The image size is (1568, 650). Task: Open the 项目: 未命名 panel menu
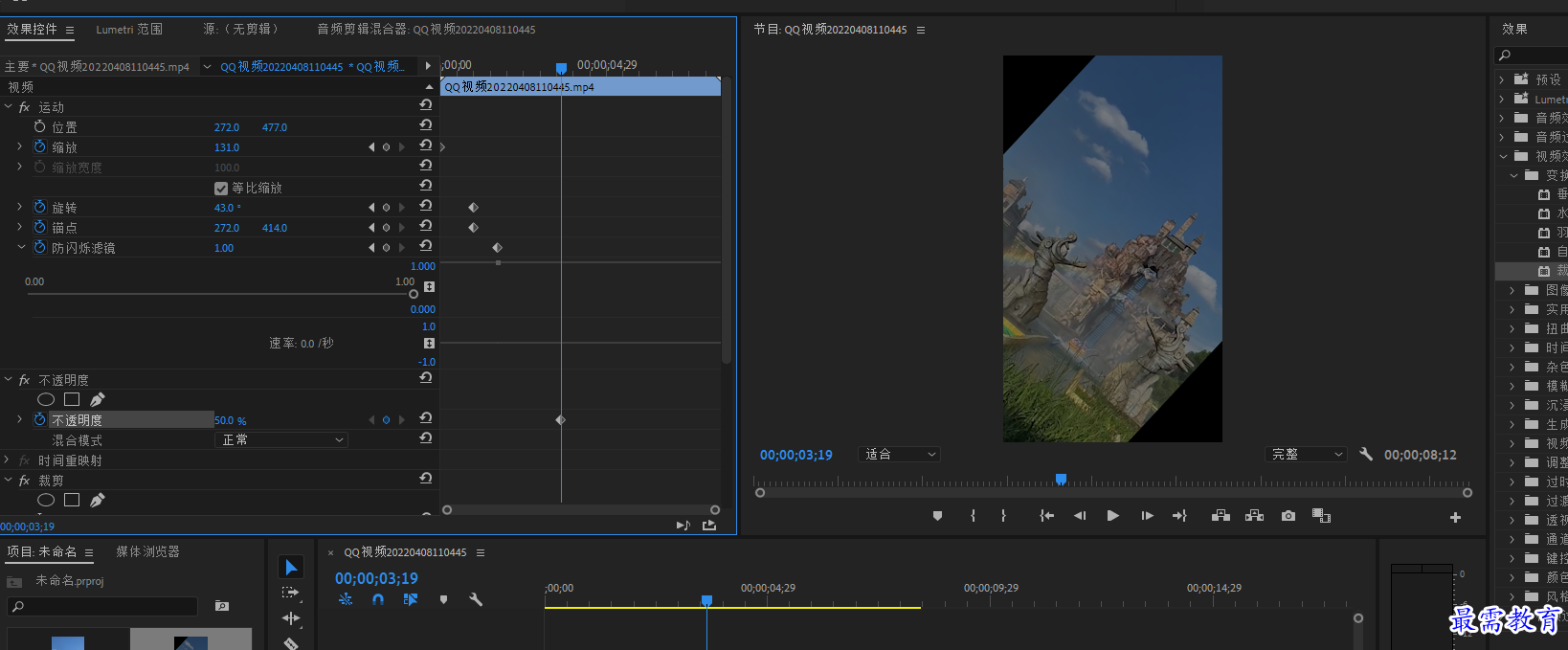89,552
